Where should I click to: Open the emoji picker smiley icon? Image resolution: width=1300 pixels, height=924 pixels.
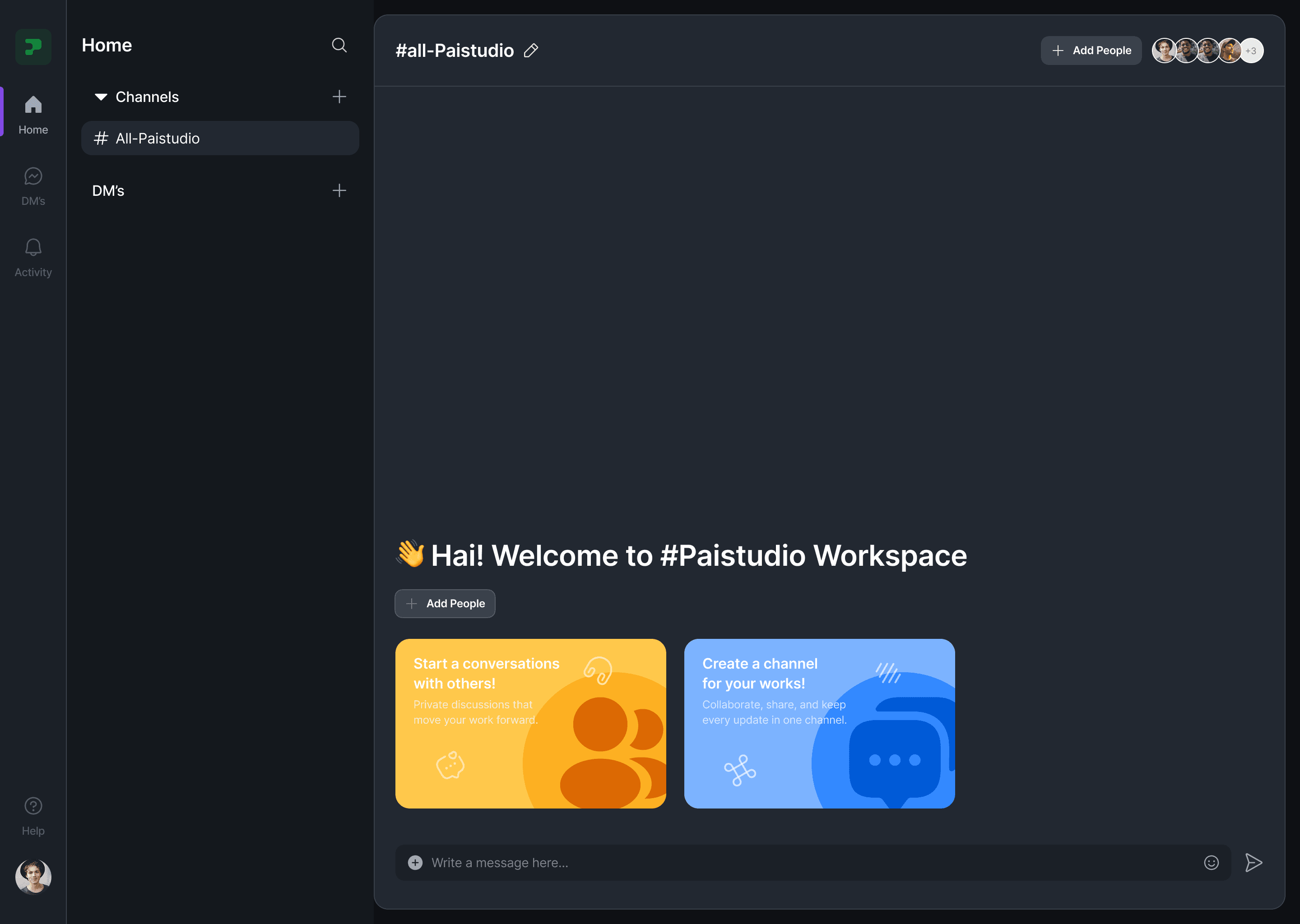point(1211,863)
